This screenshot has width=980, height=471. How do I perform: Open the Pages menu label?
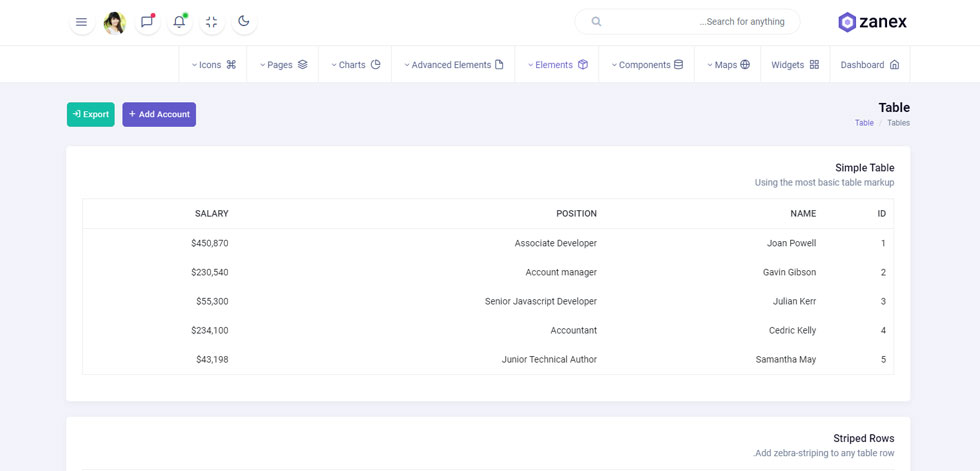[280, 65]
